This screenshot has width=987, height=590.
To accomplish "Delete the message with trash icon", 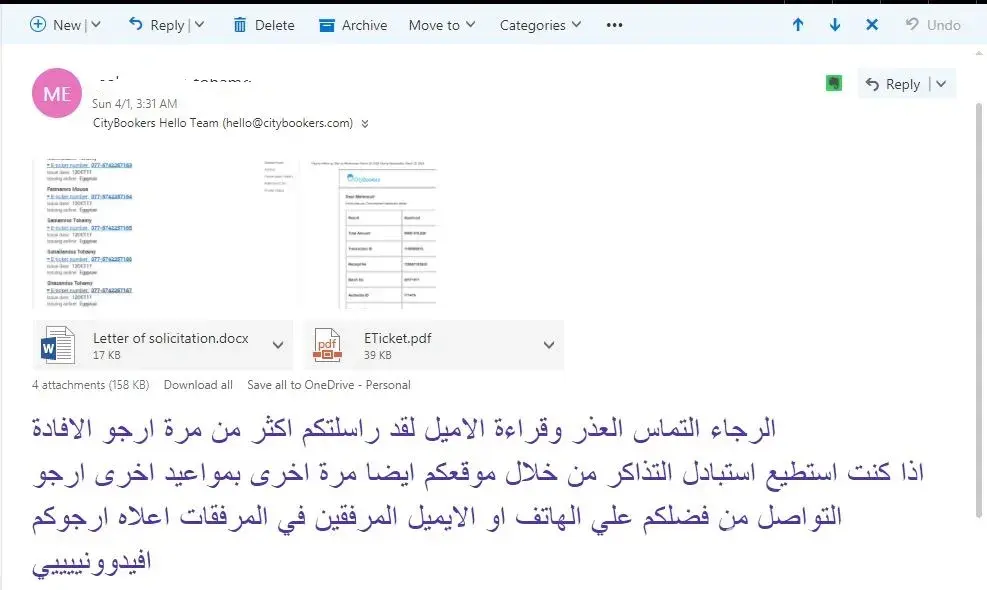I will 264,25.
